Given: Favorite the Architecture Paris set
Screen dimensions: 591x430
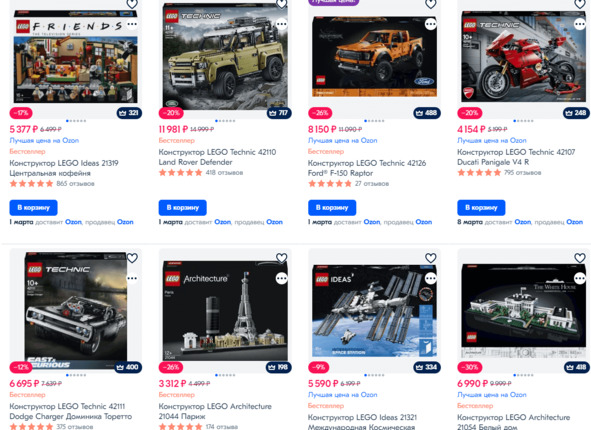Looking at the screenshot, I should coord(282,258).
